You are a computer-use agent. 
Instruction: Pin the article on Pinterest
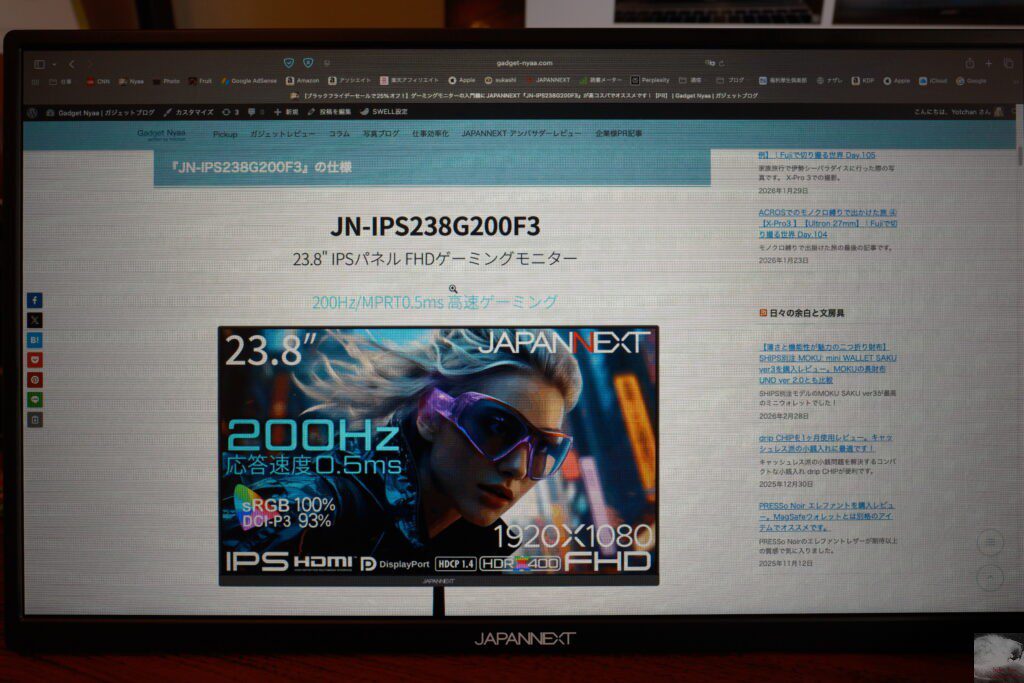point(35,380)
